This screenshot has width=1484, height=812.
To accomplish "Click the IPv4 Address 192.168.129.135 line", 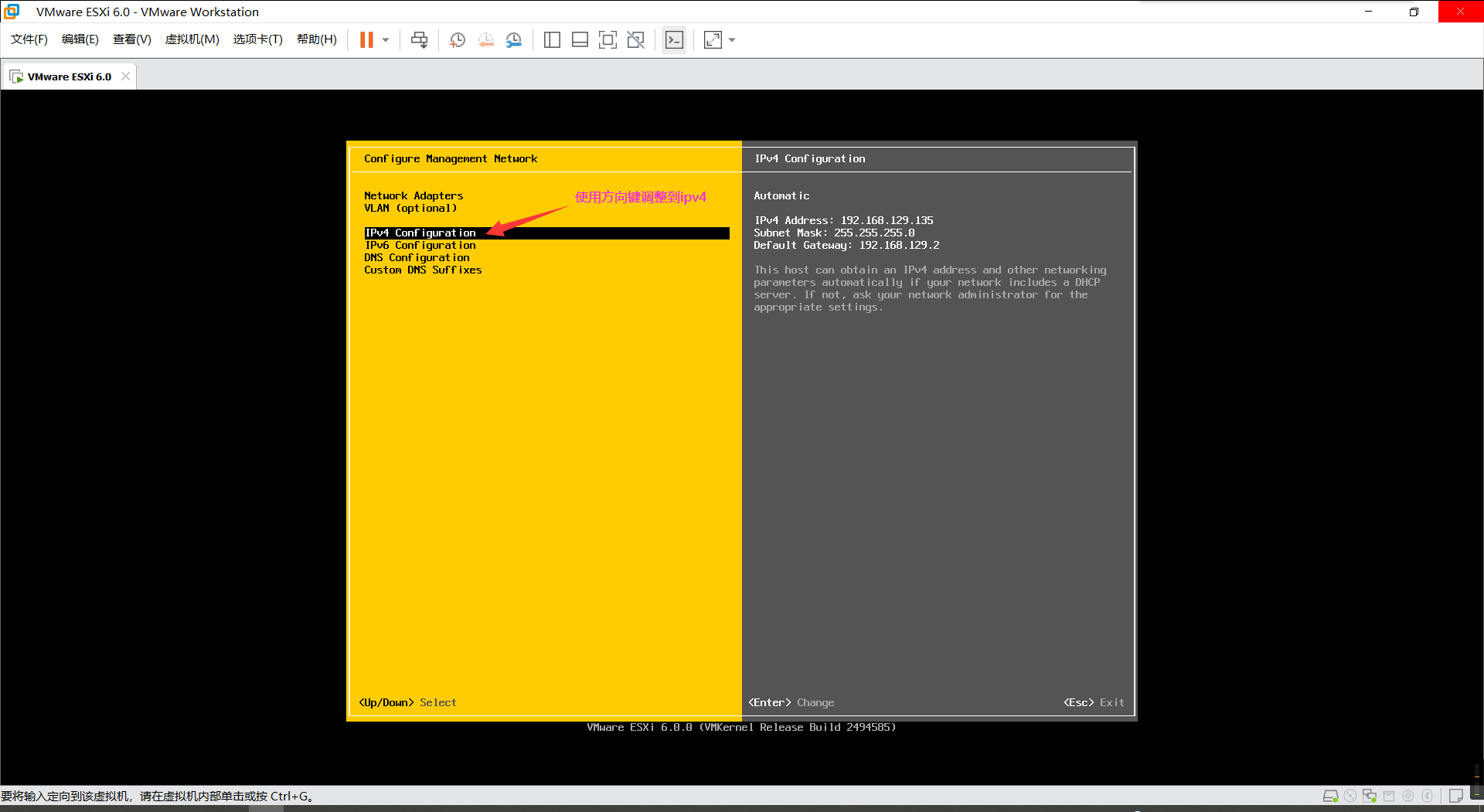I will (843, 221).
